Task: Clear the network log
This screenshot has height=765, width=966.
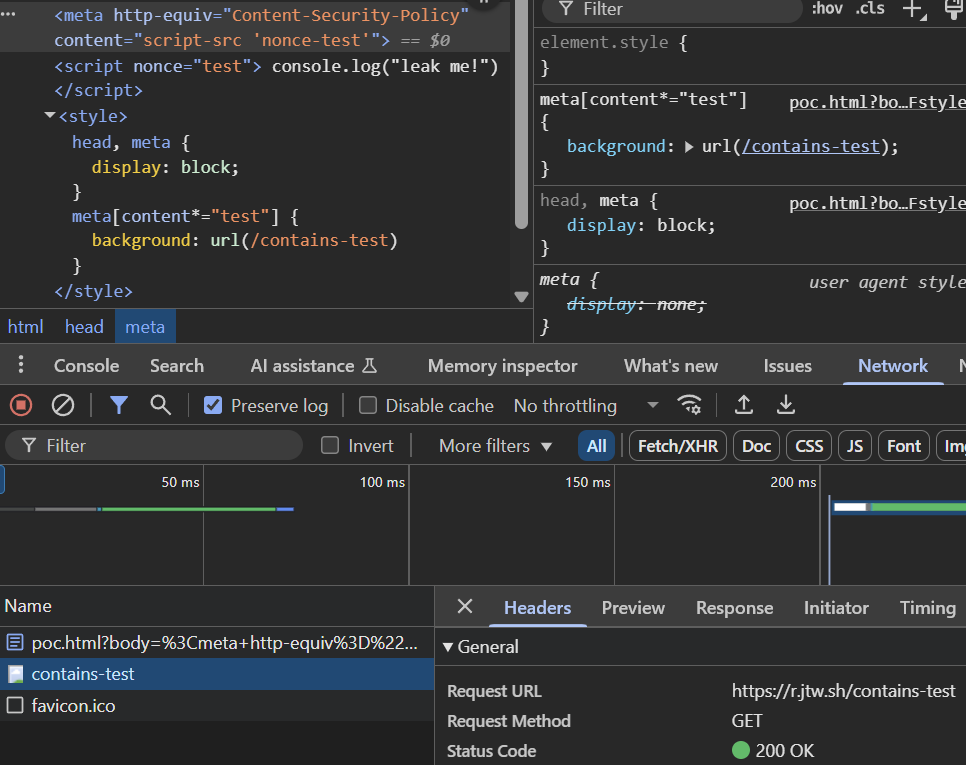Action: [x=63, y=405]
